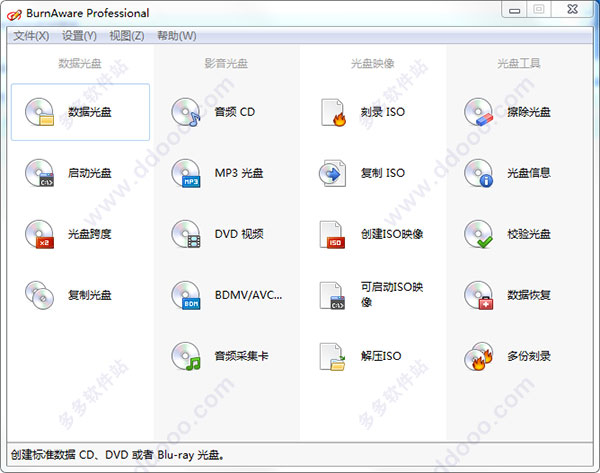This screenshot has height=473, width=600.
Task: Launch the 音频采集卡 audio grabber icon
Action: [x=186, y=356]
